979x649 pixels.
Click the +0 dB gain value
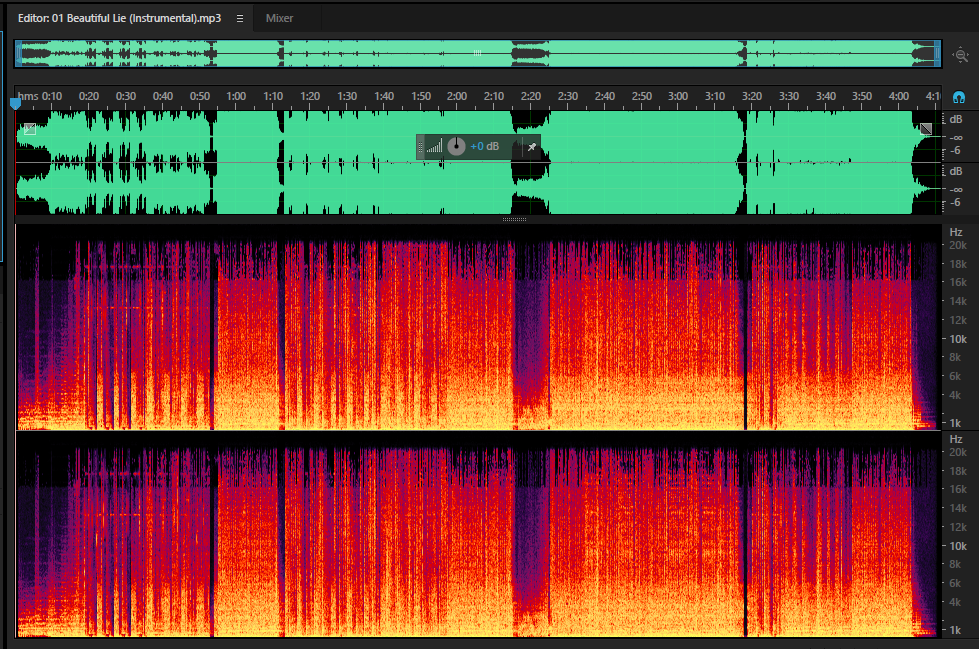pyautogui.click(x=485, y=146)
